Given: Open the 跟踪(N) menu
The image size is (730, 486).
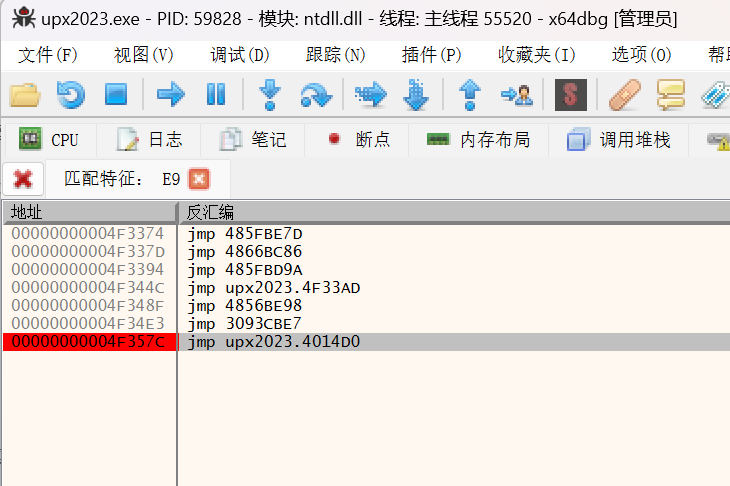Looking at the screenshot, I should click(336, 55).
